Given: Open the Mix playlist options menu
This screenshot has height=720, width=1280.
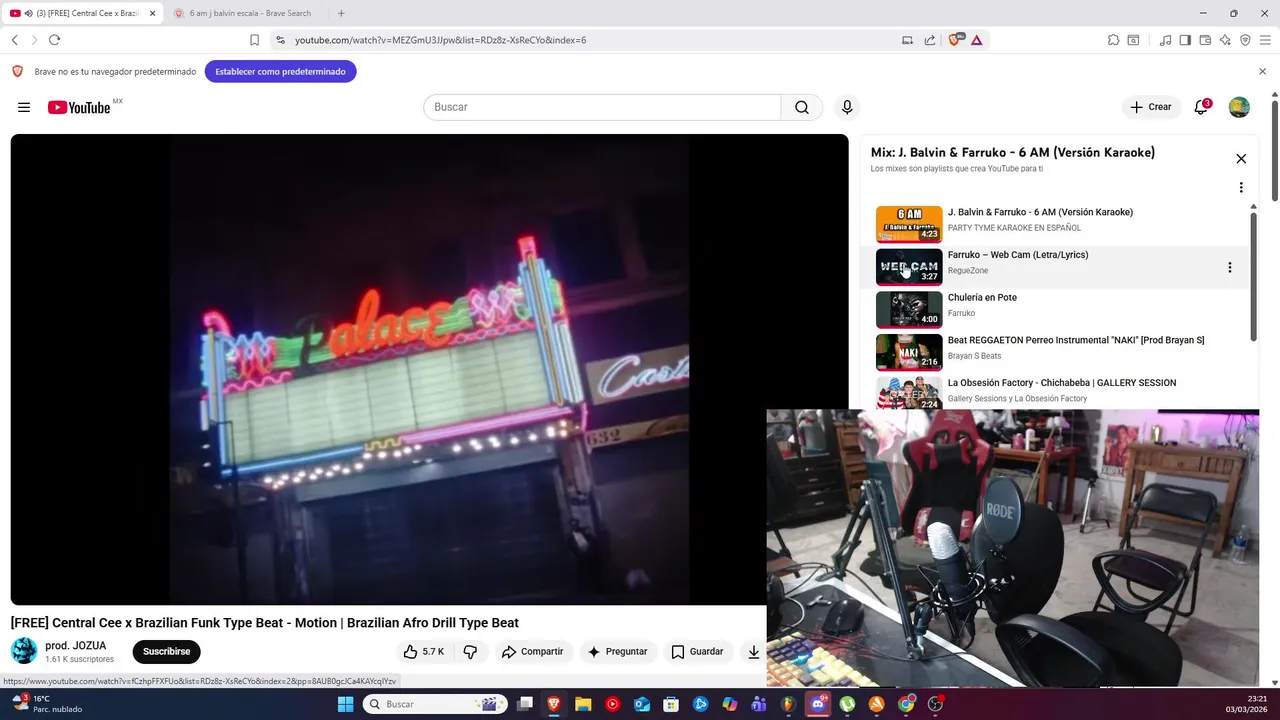Looking at the screenshot, I should (x=1241, y=188).
